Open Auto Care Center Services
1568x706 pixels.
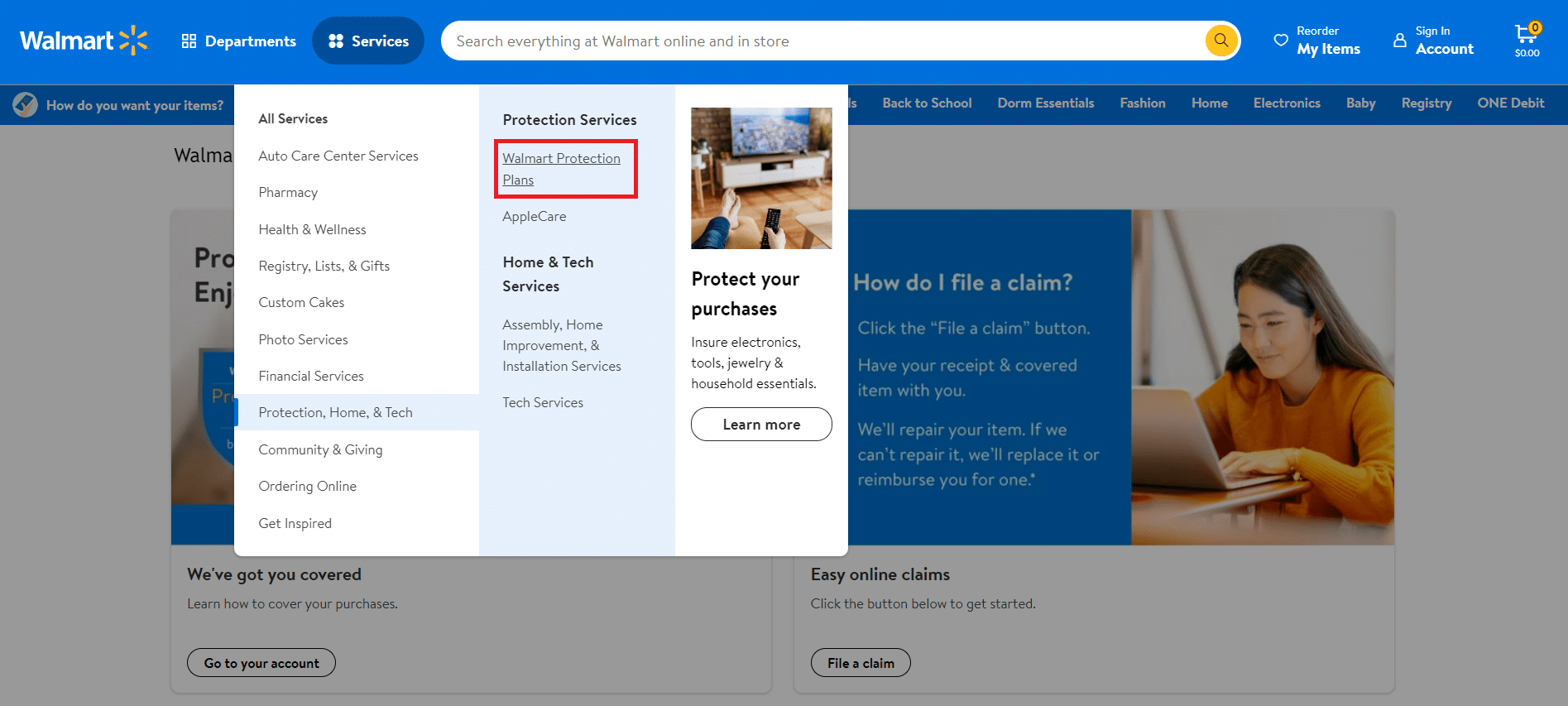point(338,156)
